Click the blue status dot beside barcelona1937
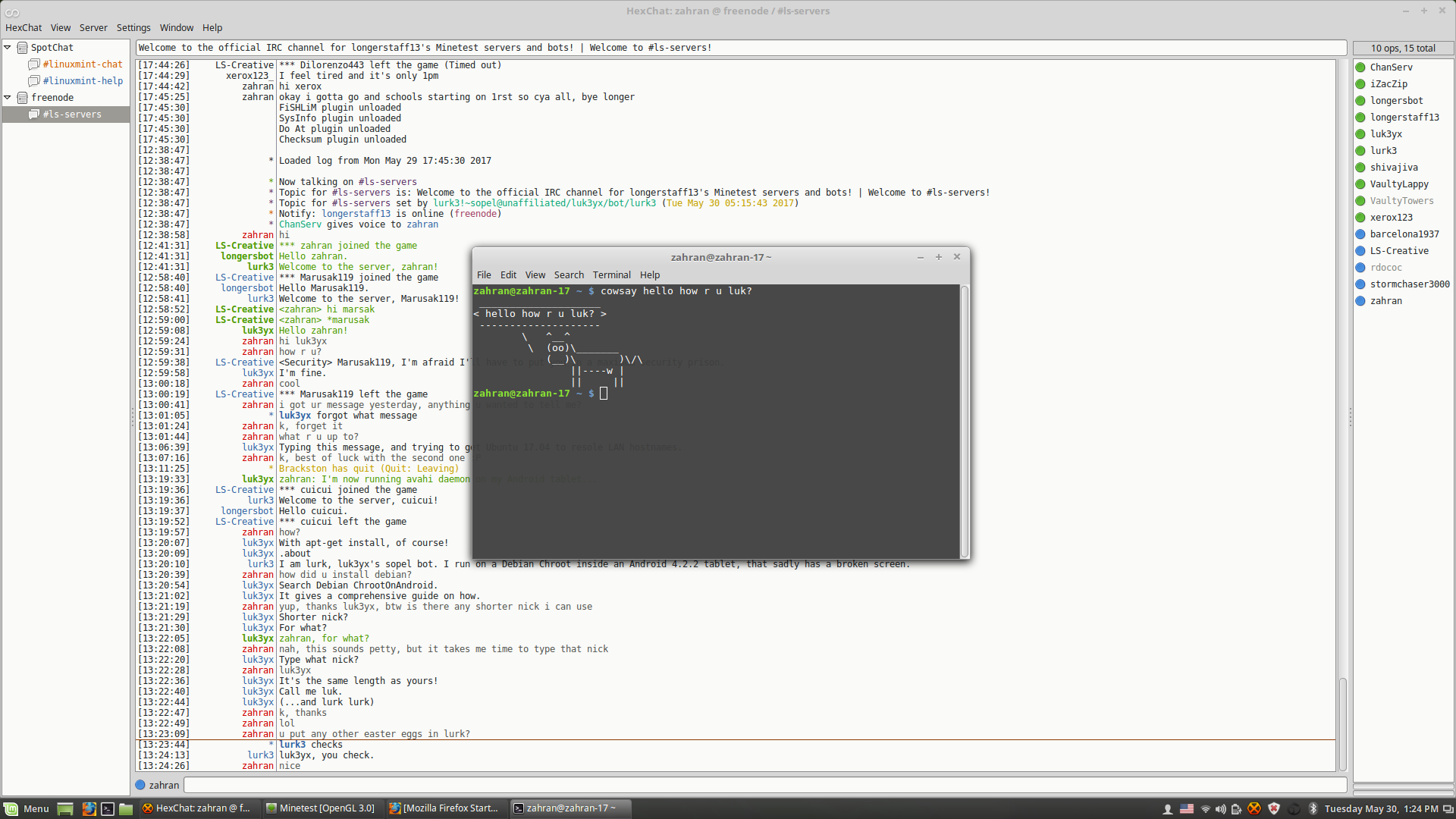This screenshot has width=1456, height=819. (x=1360, y=234)
